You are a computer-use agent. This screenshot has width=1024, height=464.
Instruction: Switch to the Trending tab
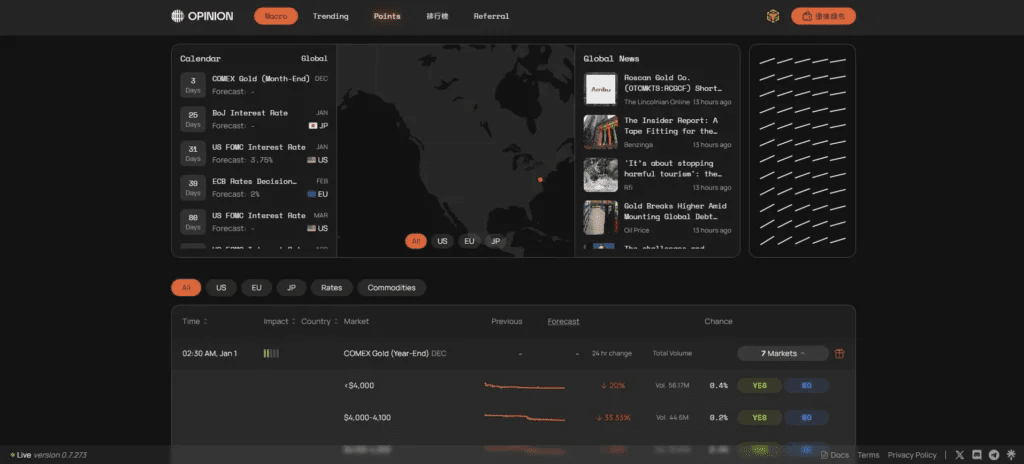[x=330, y=16]
